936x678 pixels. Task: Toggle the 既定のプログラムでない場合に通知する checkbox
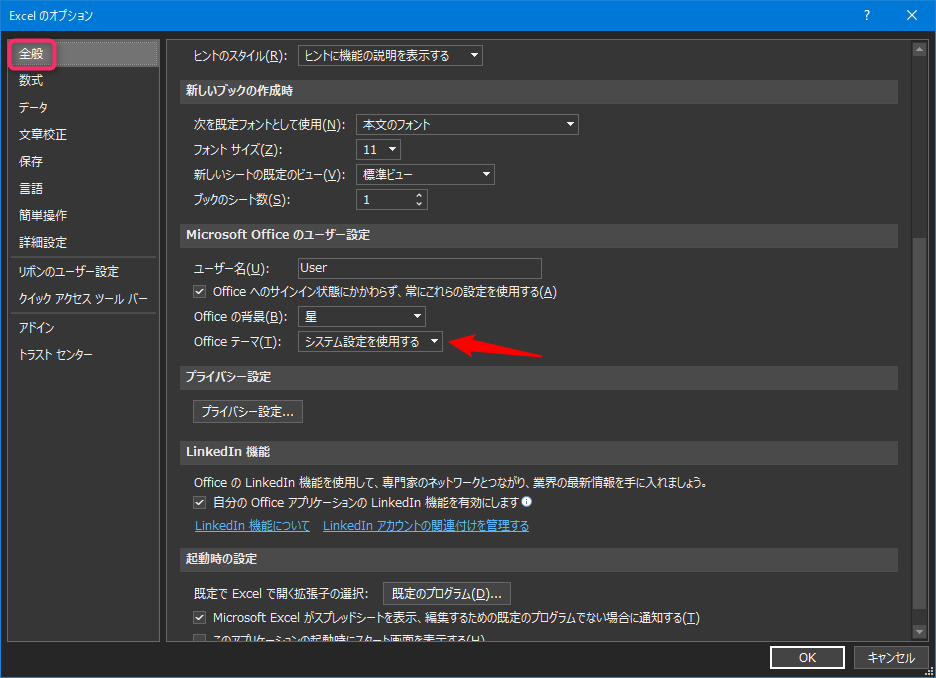199,618
